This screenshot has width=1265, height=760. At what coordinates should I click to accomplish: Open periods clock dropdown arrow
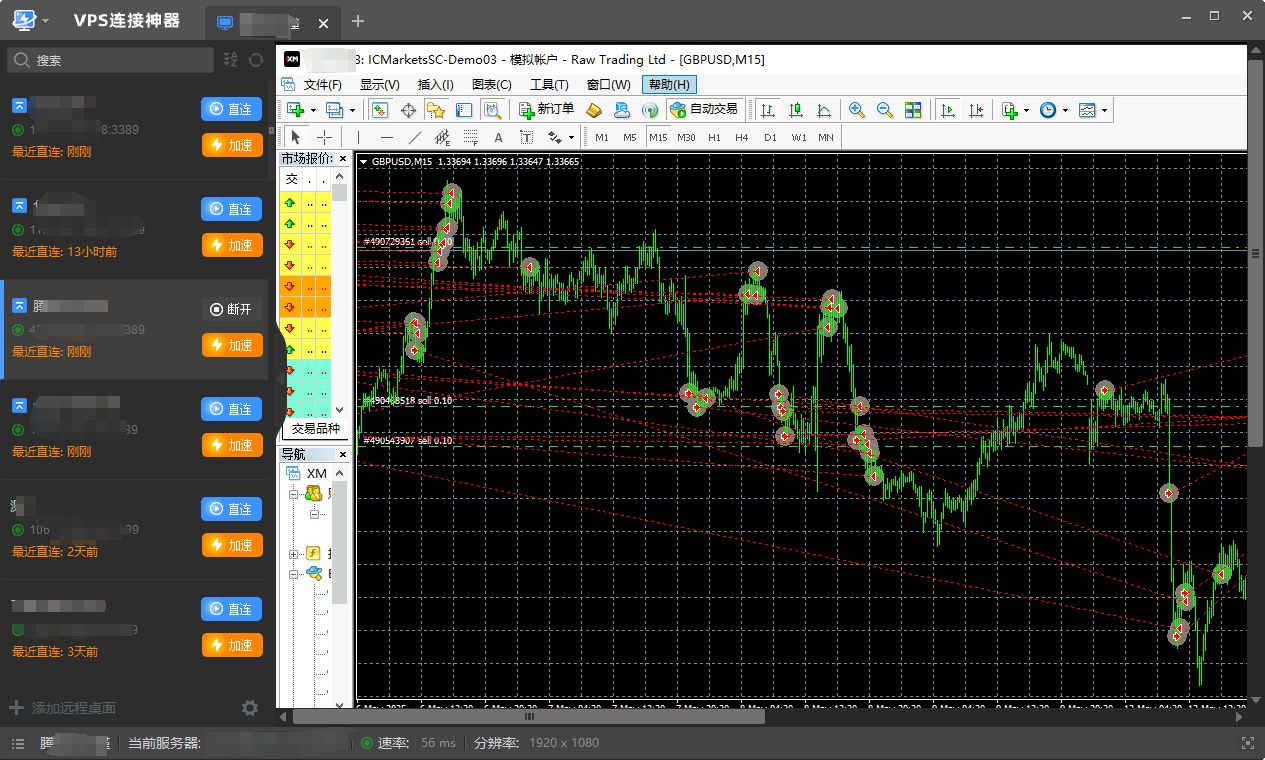click(x=1065, y=110)
